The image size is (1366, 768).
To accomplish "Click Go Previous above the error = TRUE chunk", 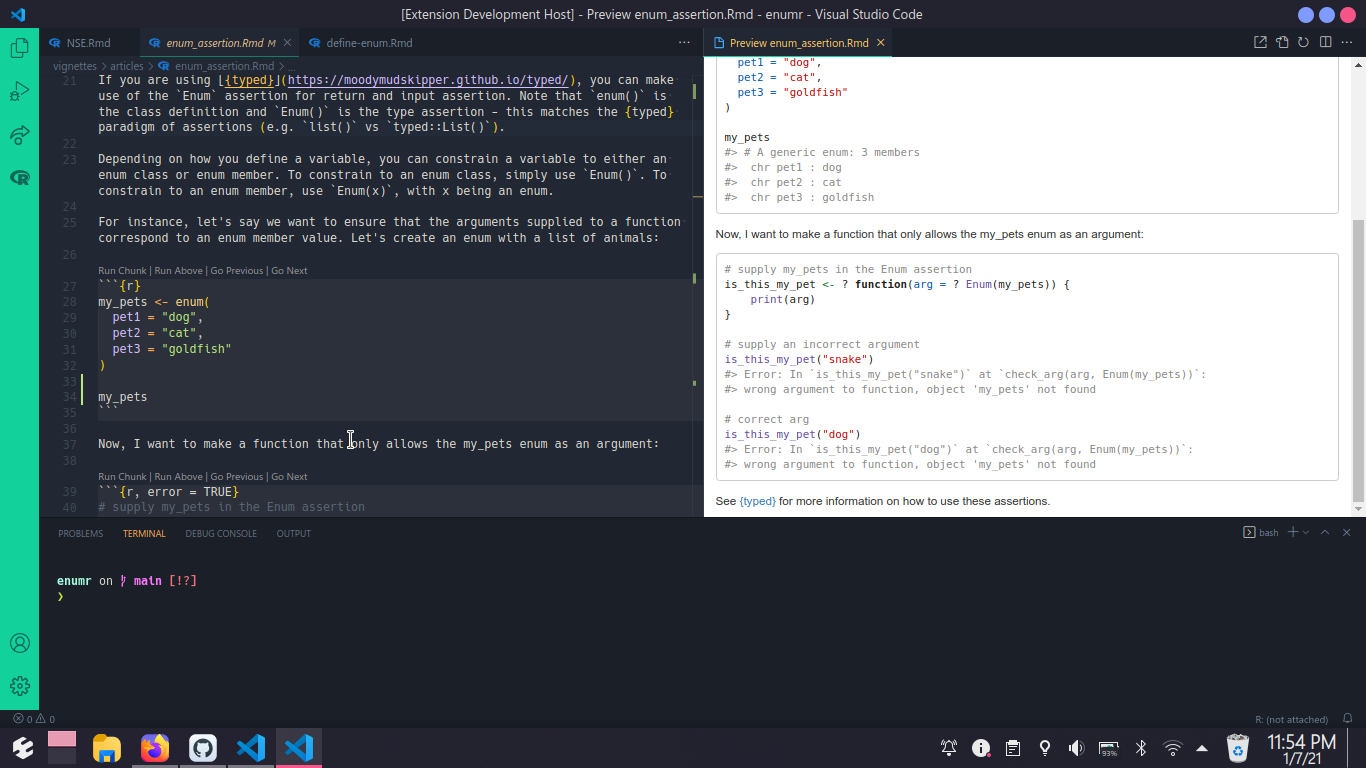I will click(x=237, y=477).
